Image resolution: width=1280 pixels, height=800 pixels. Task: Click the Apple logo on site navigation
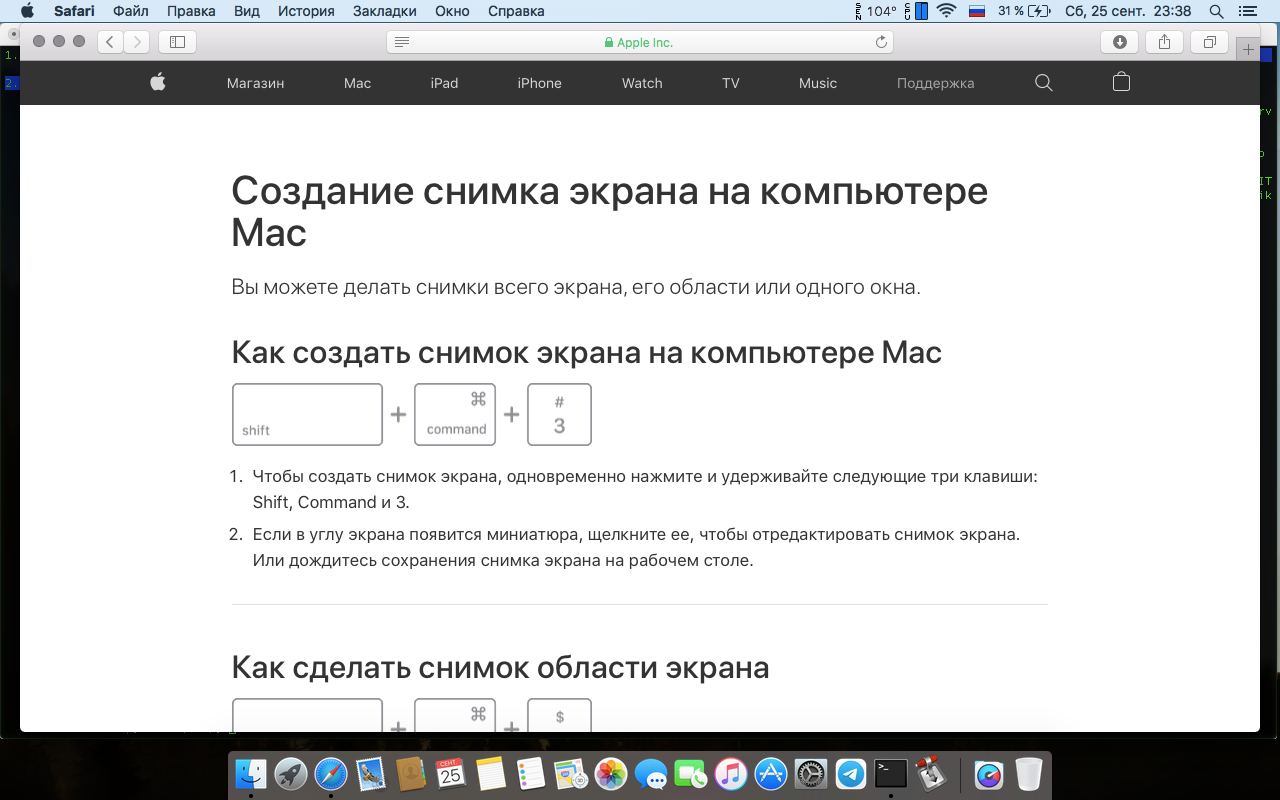[x=158, y=83]
